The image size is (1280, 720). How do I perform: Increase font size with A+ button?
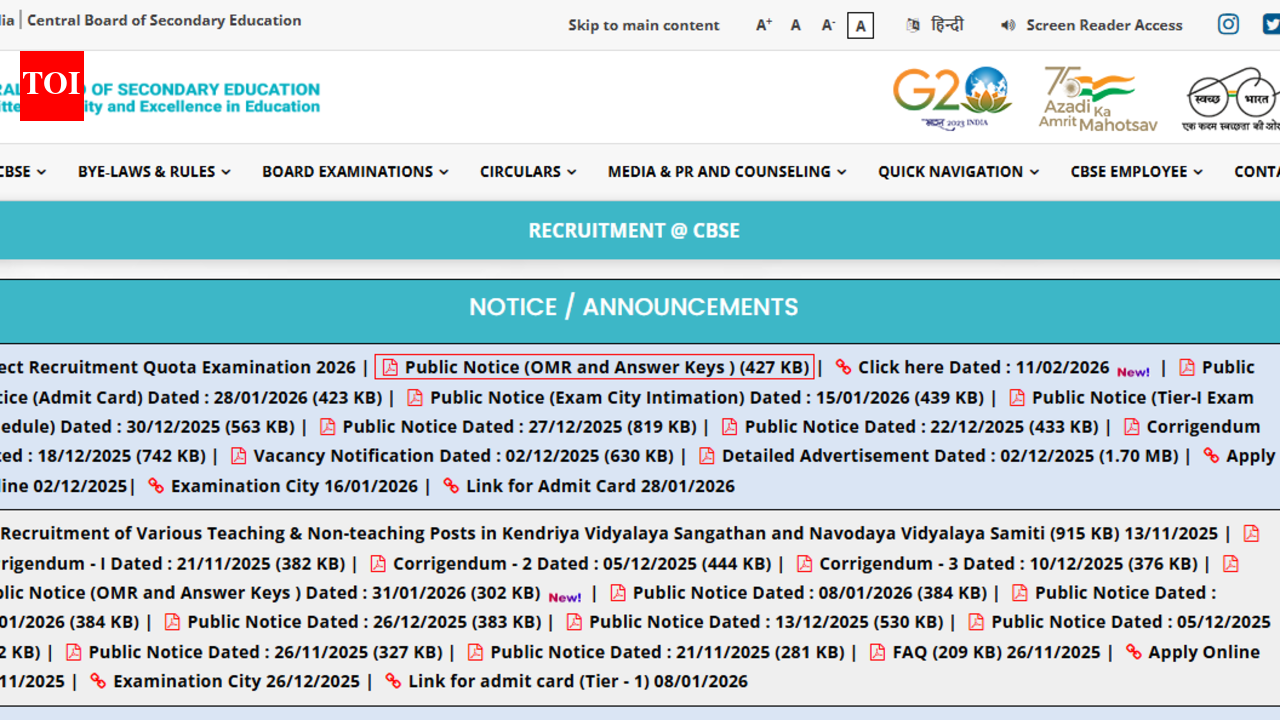[764, 25]
